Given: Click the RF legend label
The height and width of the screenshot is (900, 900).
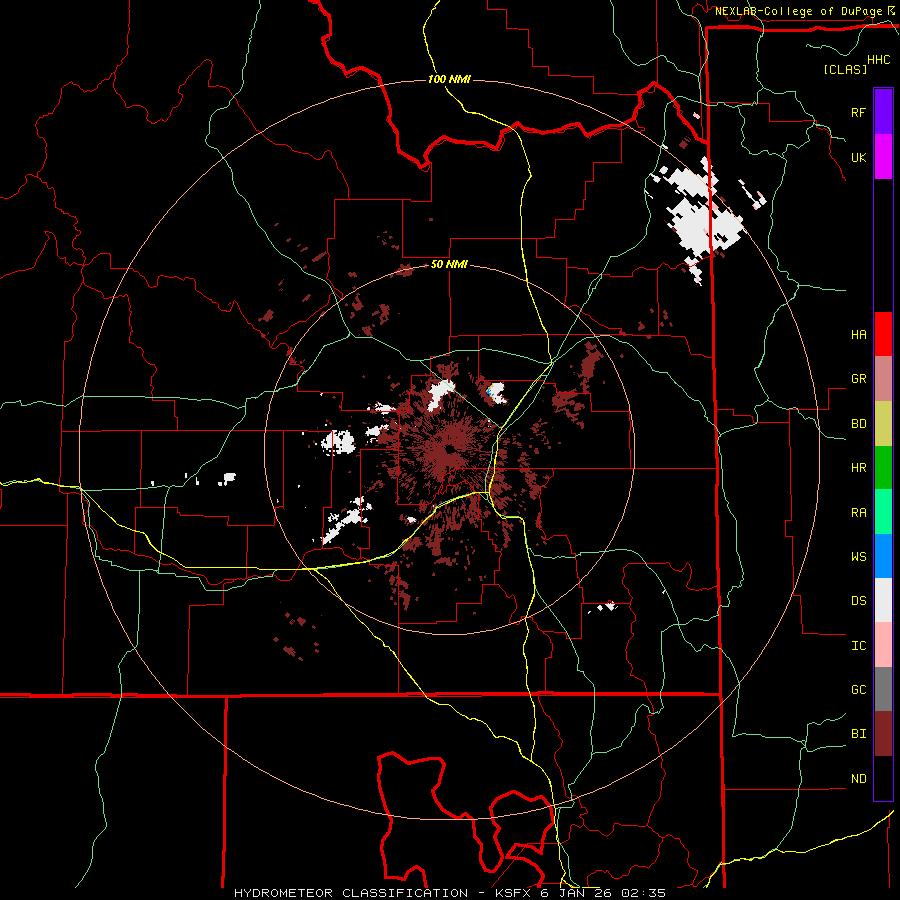Looking at the screenshot, I should pyautogui.click(x=858, y=112).
